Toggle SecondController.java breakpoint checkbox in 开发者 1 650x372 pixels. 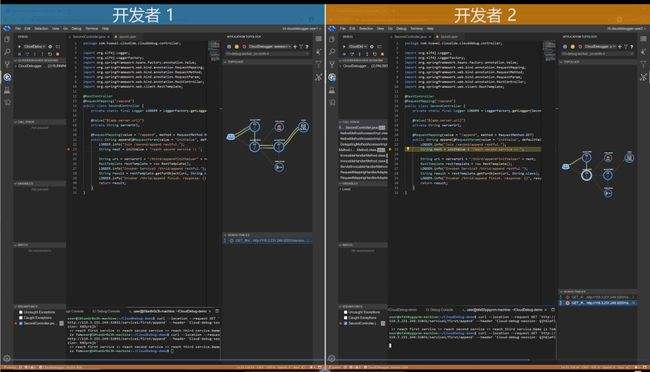(20, 323)
